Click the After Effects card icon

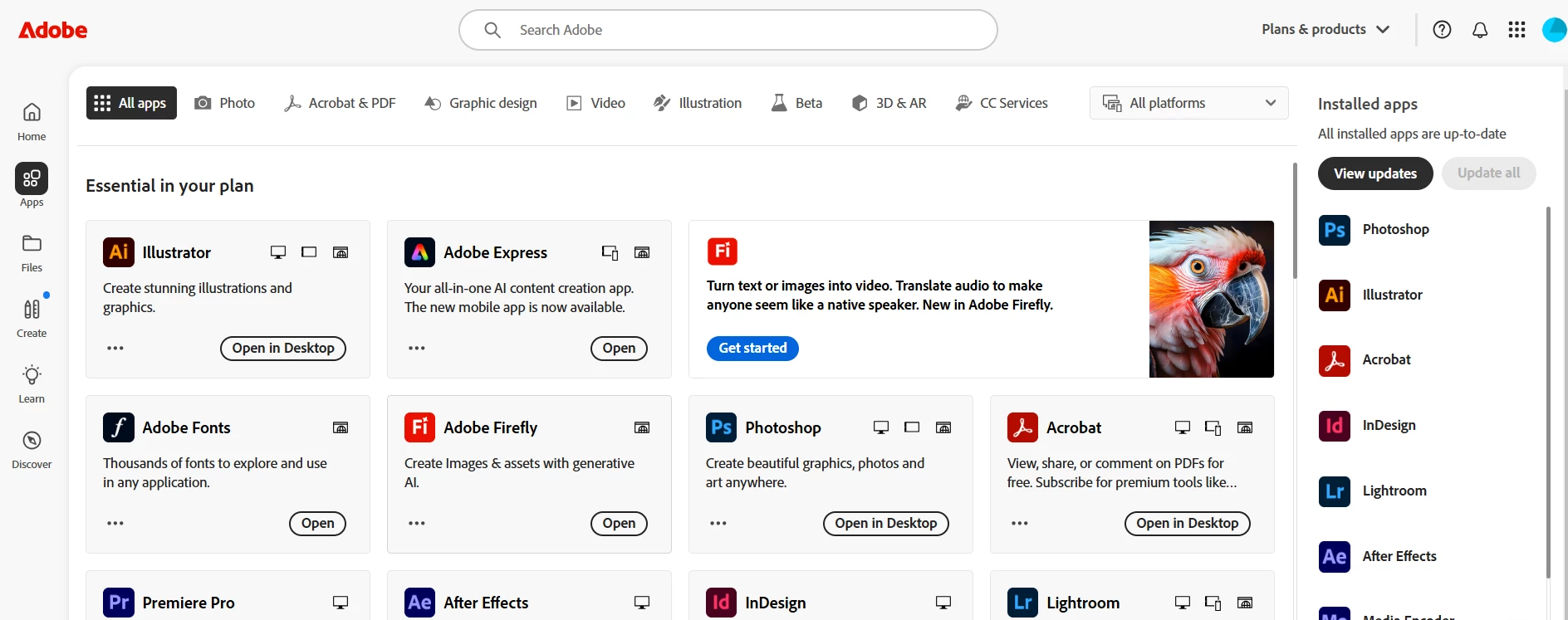click(420, 603)
